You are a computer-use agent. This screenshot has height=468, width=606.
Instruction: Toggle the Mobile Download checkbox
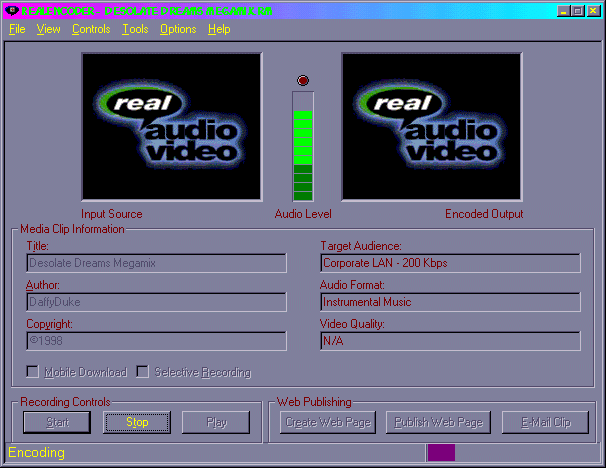point(32,372)
